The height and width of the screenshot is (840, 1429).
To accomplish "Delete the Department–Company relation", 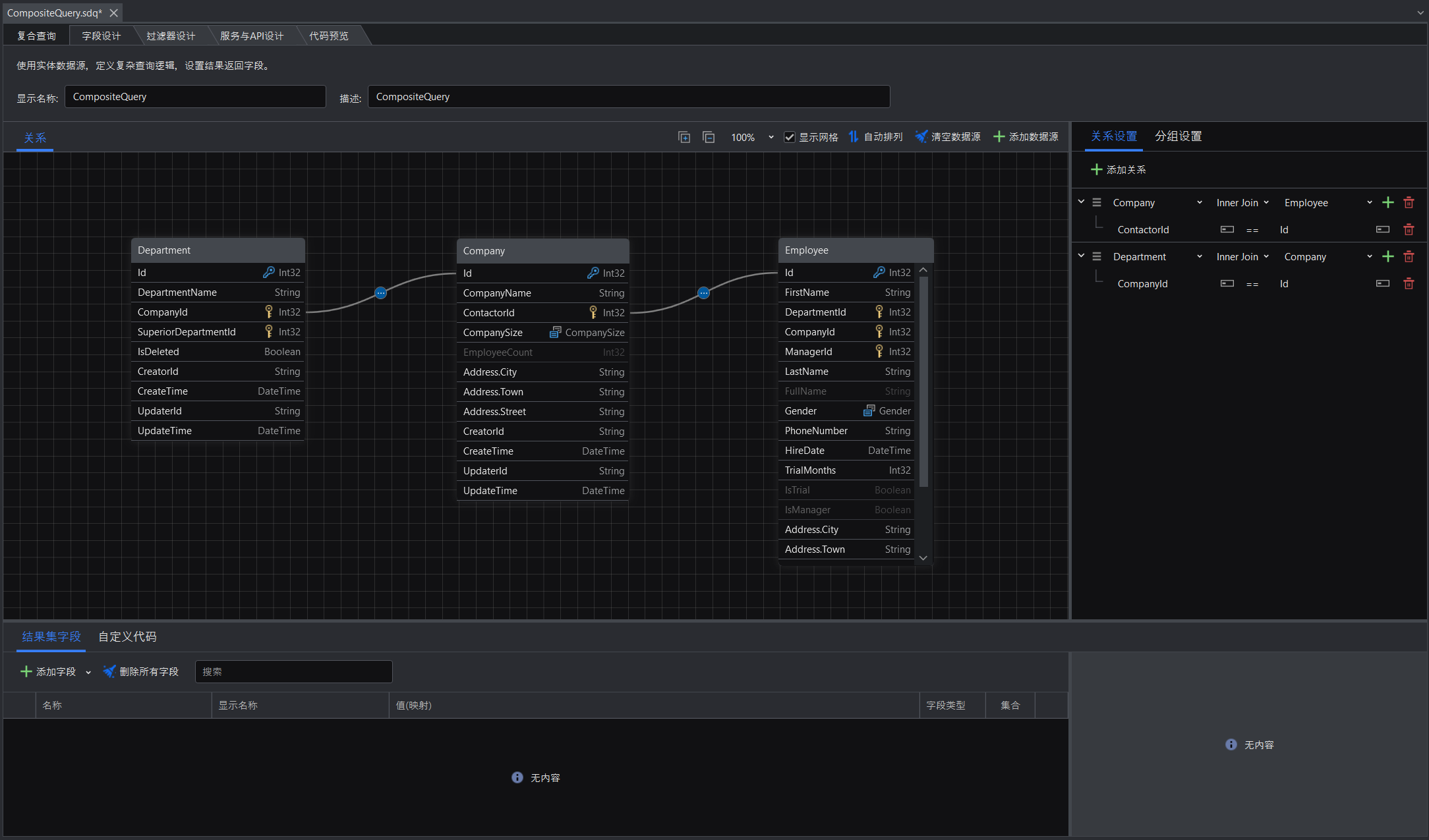I will (x=1409, y=257).
